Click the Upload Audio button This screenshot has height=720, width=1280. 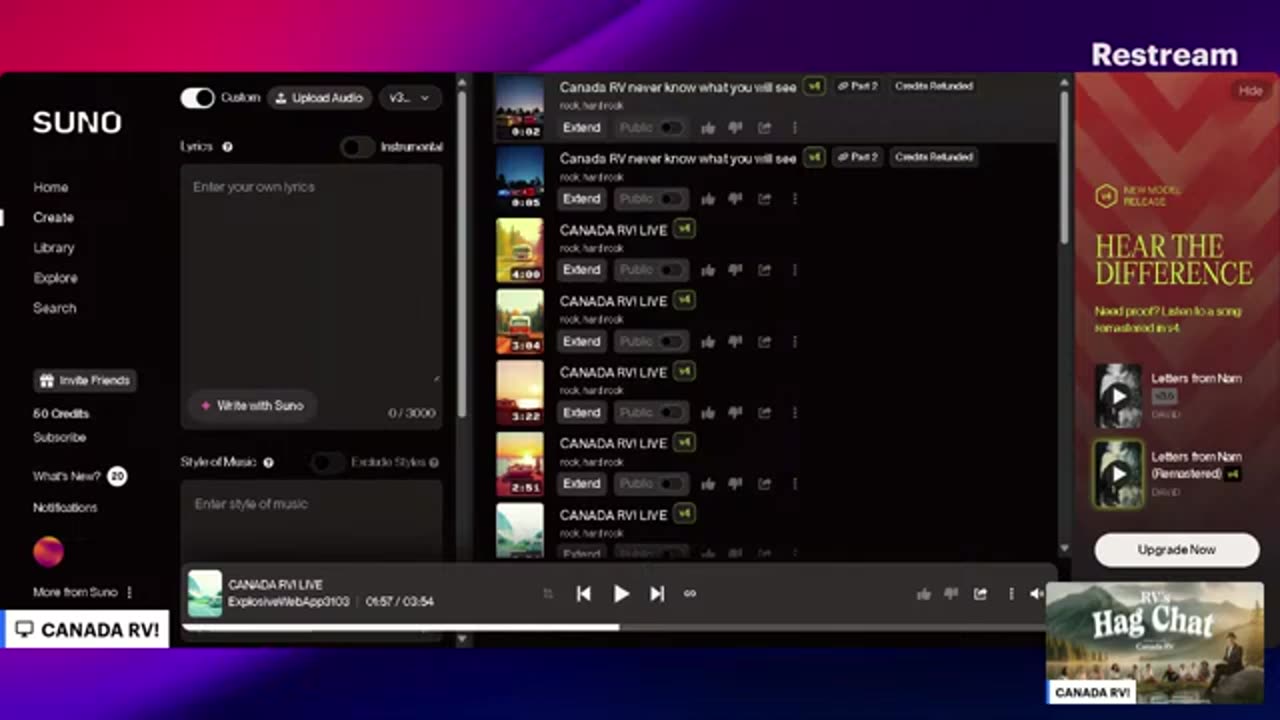(320, 98)
